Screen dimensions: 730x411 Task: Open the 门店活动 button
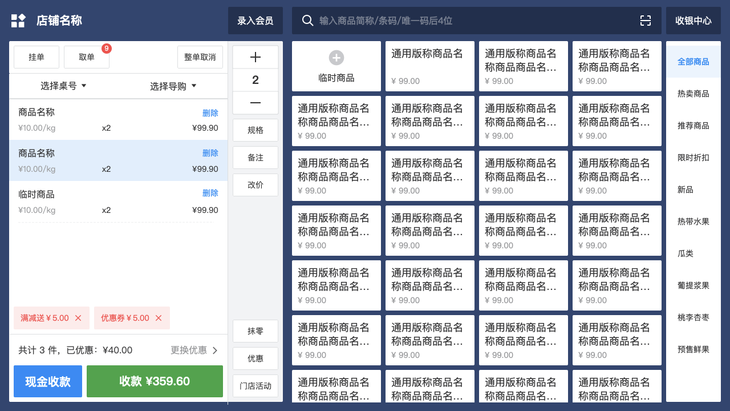255,386
